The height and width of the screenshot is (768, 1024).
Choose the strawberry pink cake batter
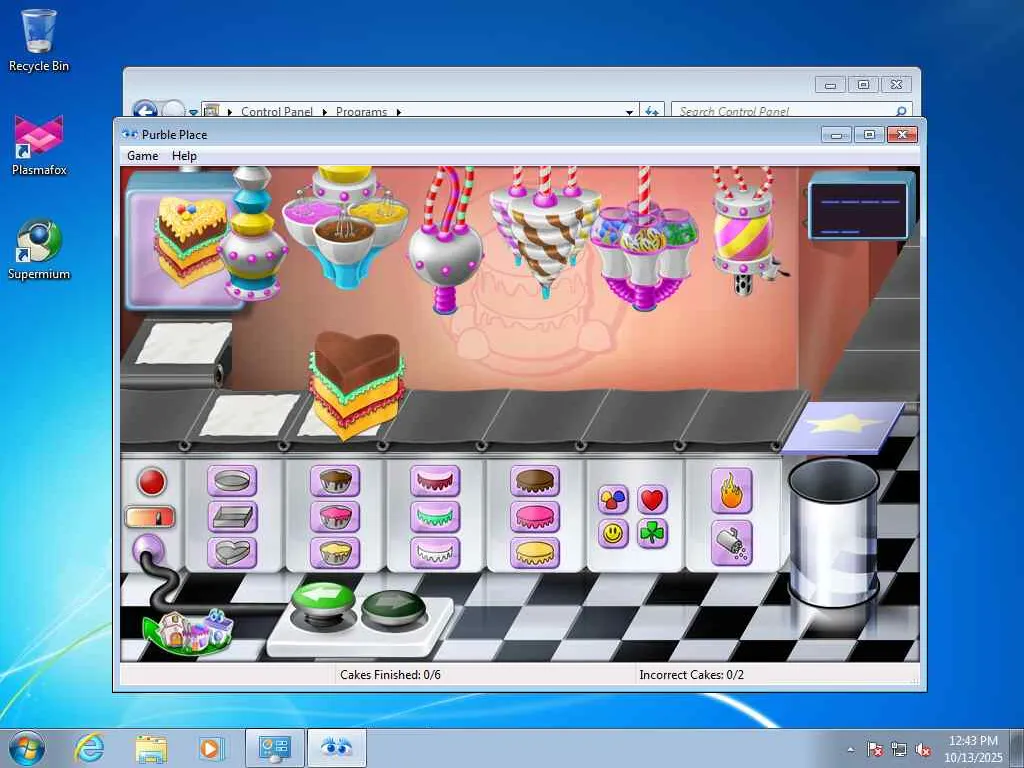coord(335,517)
